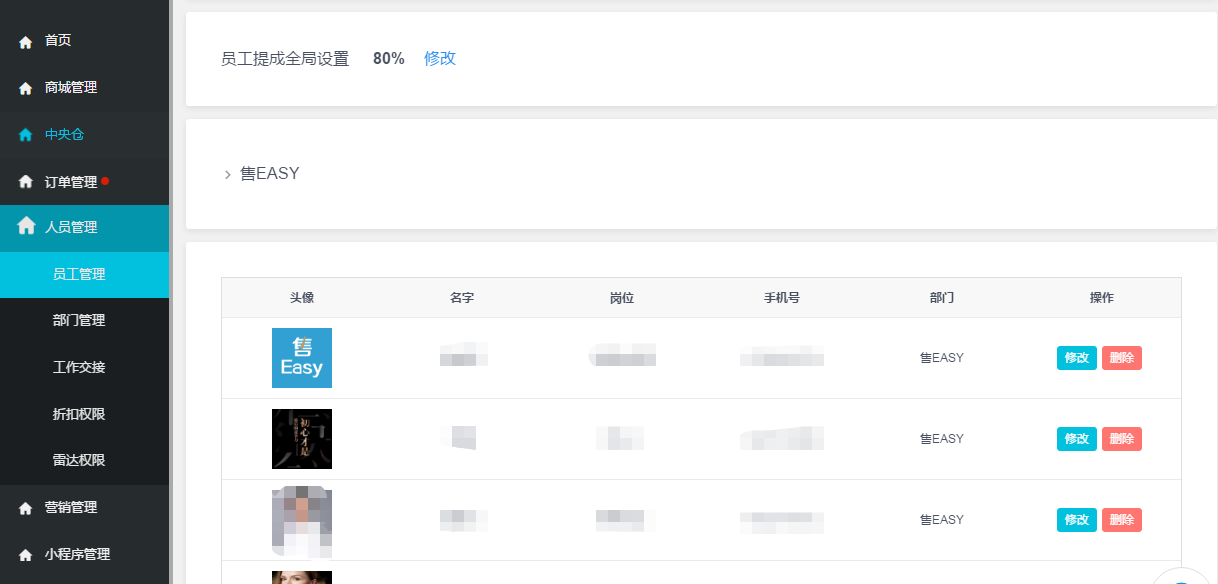
Task: Click the 部门 column header
Action: (x=942, y=298)
